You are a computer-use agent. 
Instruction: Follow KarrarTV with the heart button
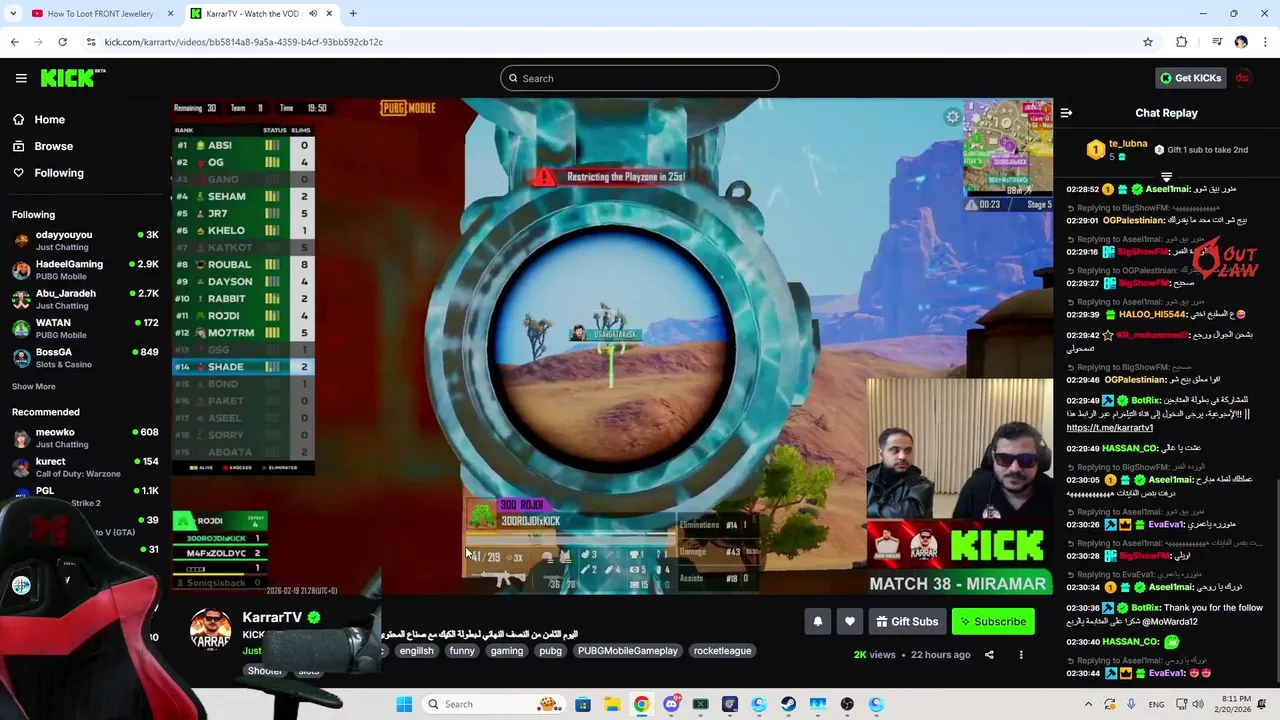pos(849,621)
